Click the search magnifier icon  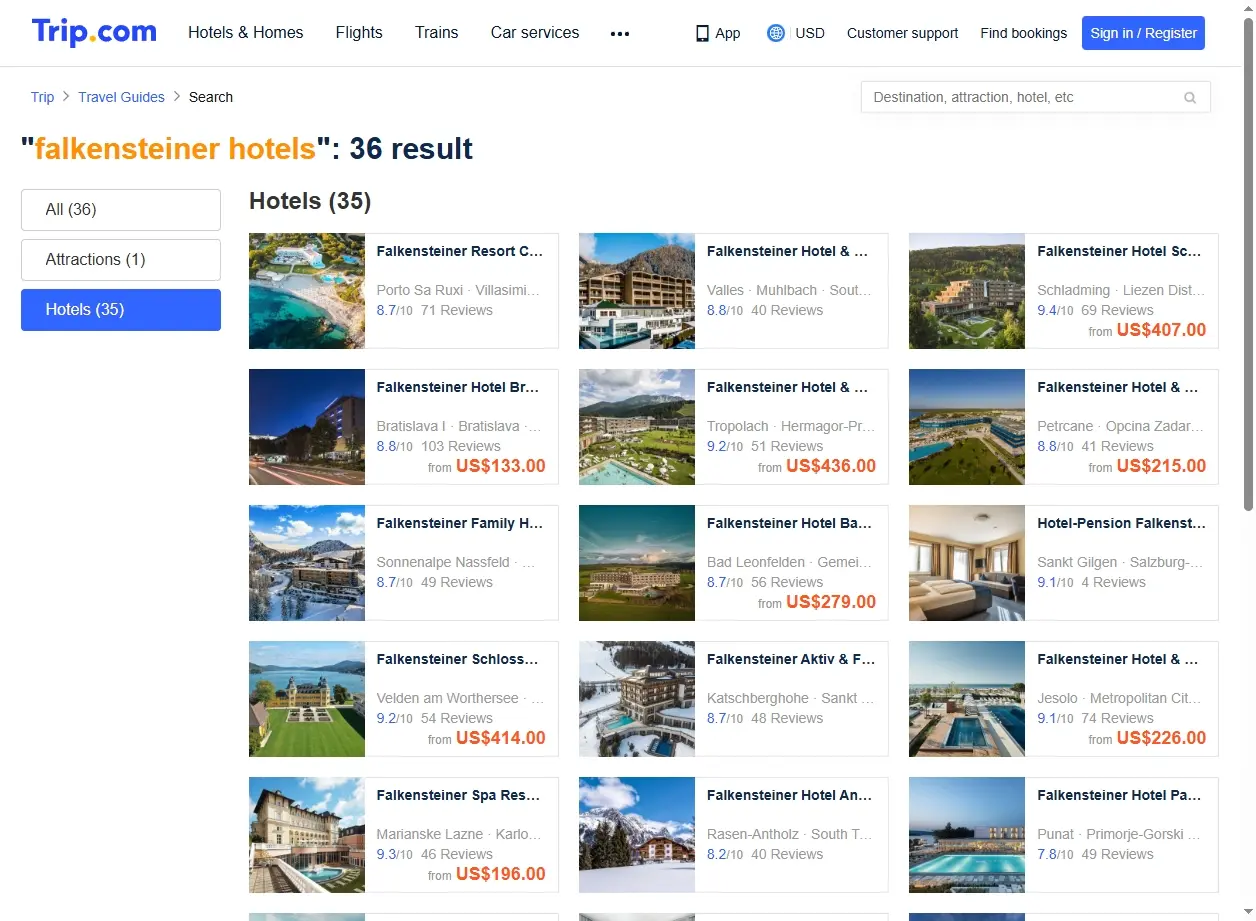(x=1190, y=97)
